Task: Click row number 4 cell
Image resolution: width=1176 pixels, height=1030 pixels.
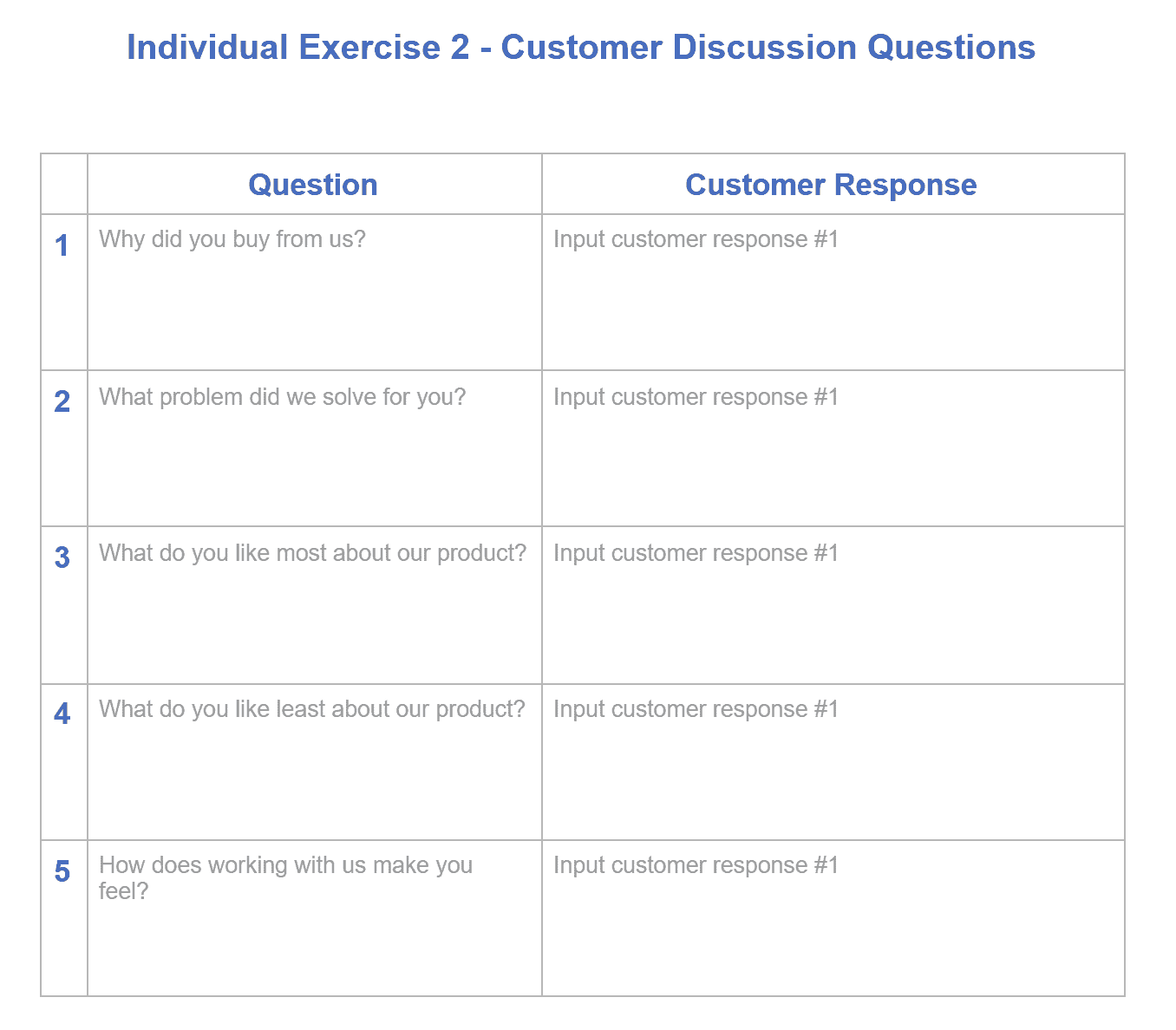Action: (64, 762)
